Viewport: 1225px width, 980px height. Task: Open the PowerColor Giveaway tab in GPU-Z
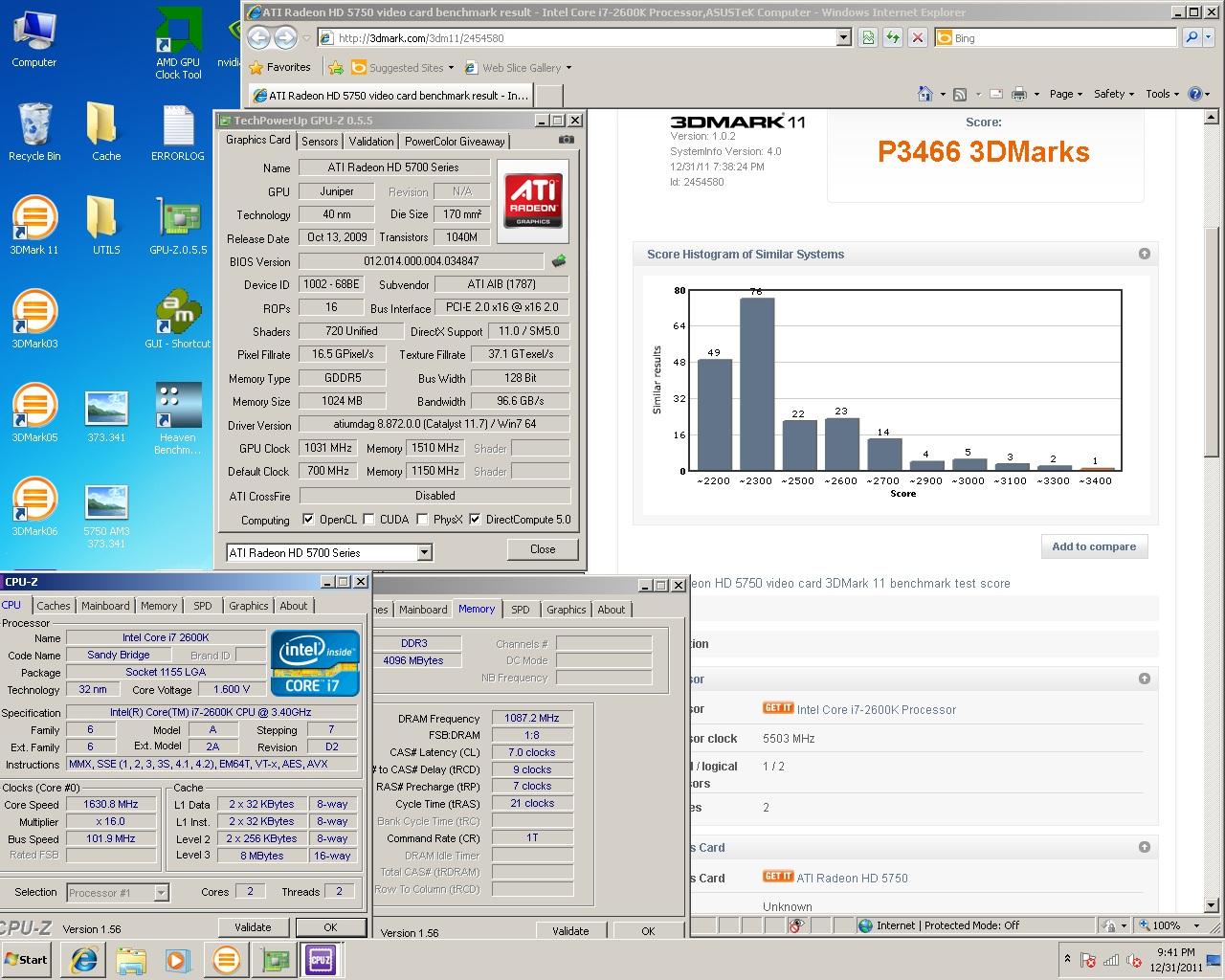[x=455, y=141]
